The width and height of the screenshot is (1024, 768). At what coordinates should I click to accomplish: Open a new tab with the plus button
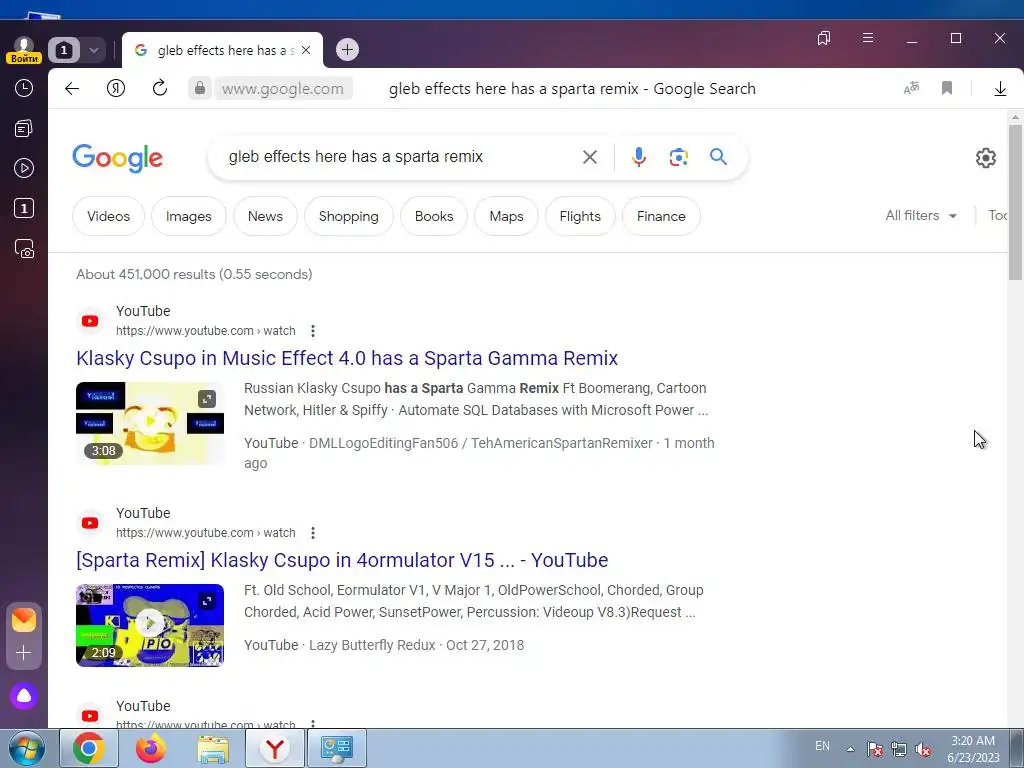coord(347,50)
